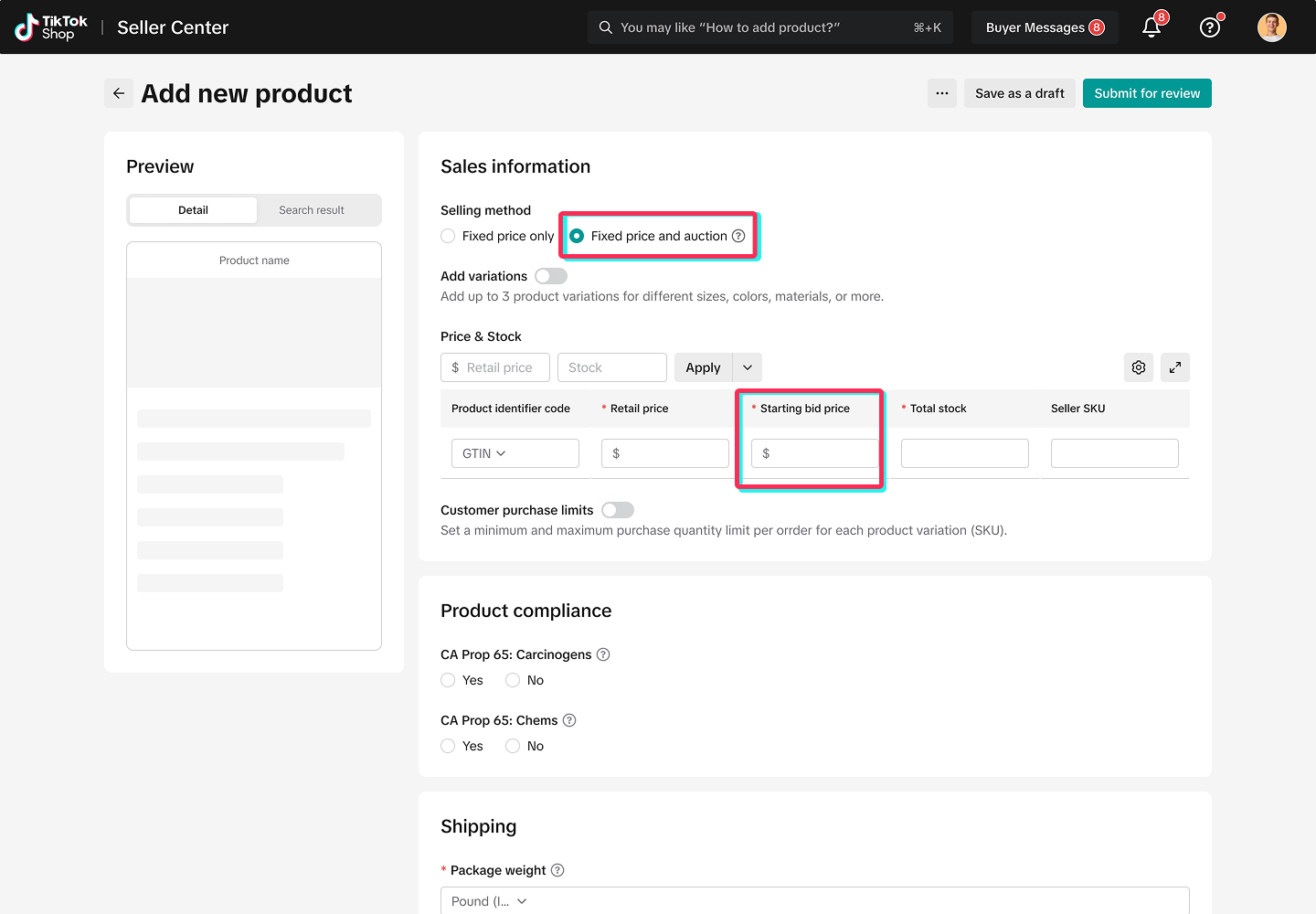This screenshot has height=914, width=1316.
Task: Show help for Fixed price and auction
Action: pos(738,236)
